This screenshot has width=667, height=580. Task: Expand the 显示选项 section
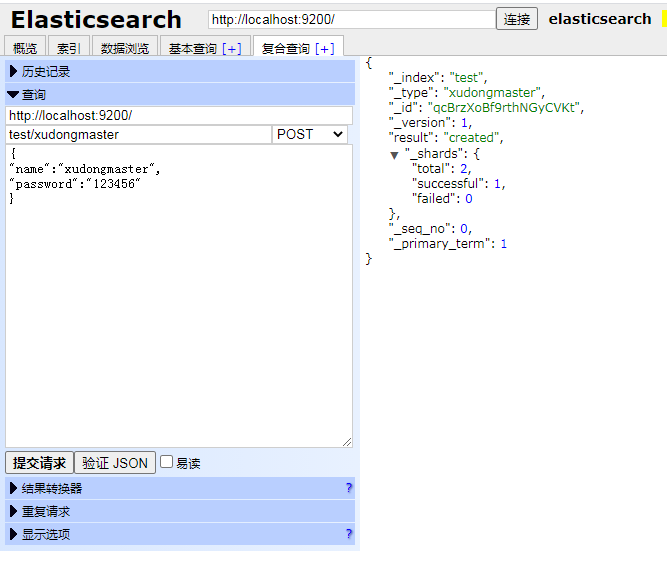[180, 534]
